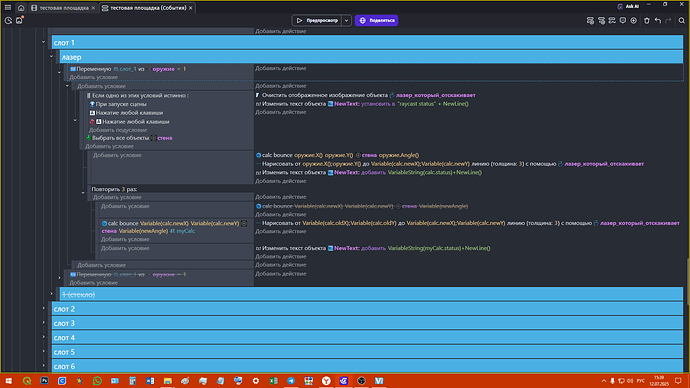Collapse the 'слот 1' group
Viewport: 690px width, 388px height.
pyautogui.click(x=44, y=42)
